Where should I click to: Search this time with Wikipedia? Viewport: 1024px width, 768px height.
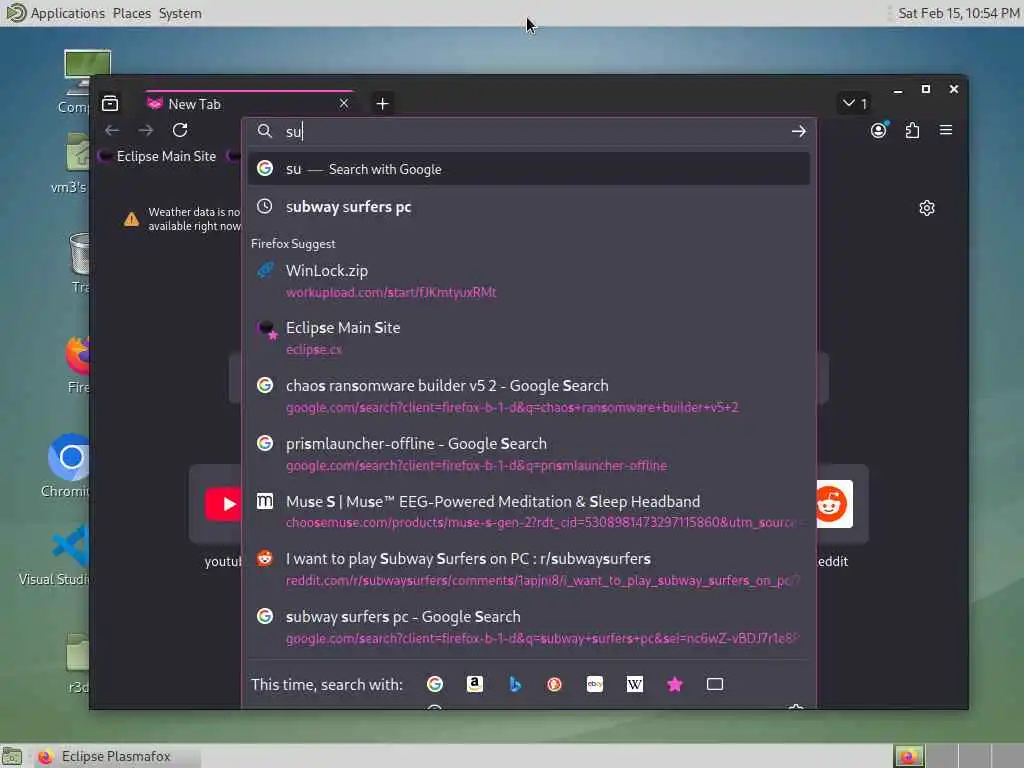tap(635, 684)
